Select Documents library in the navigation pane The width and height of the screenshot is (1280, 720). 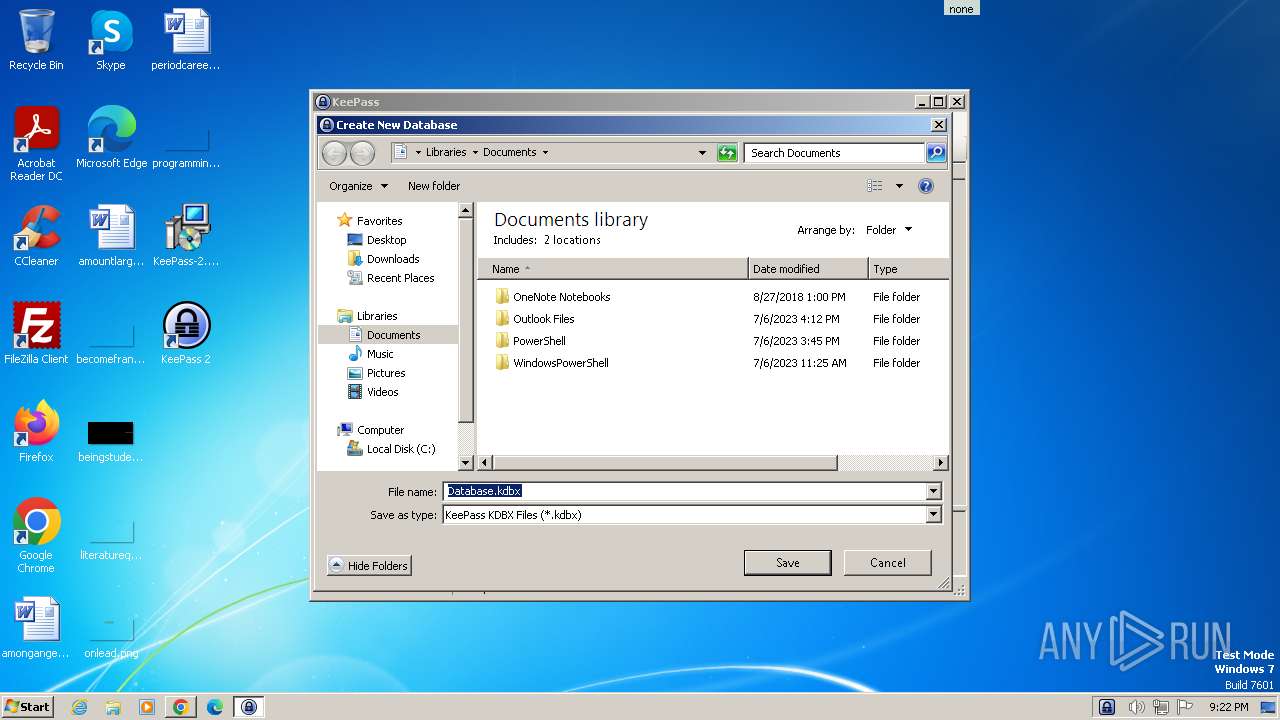click(393, 335)
